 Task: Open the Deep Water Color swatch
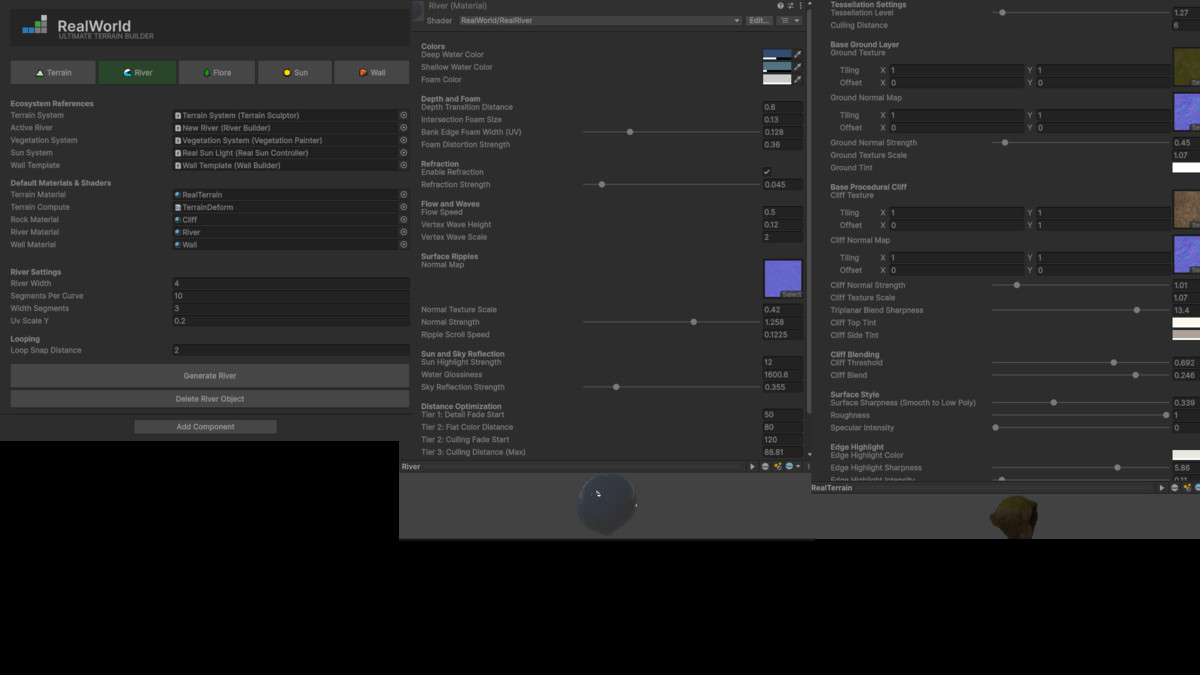click(x=777, y=55)
